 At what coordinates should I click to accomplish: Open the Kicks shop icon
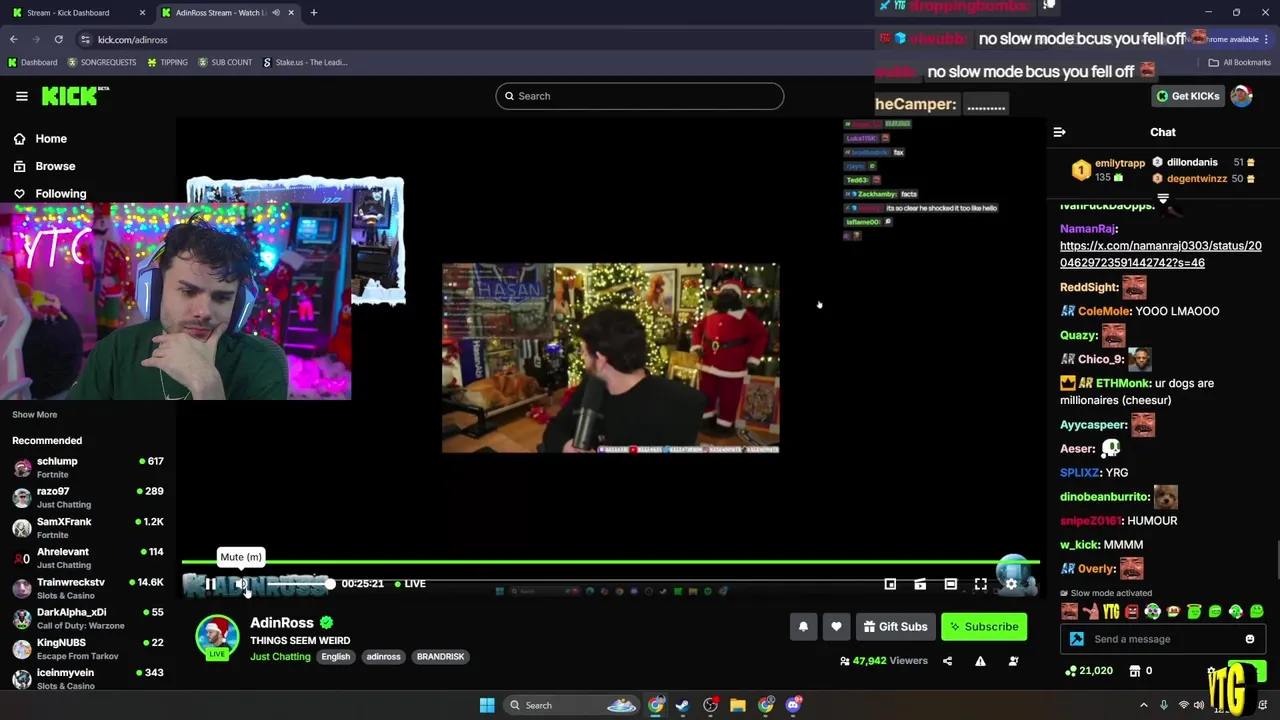(x=1137, y=671)
